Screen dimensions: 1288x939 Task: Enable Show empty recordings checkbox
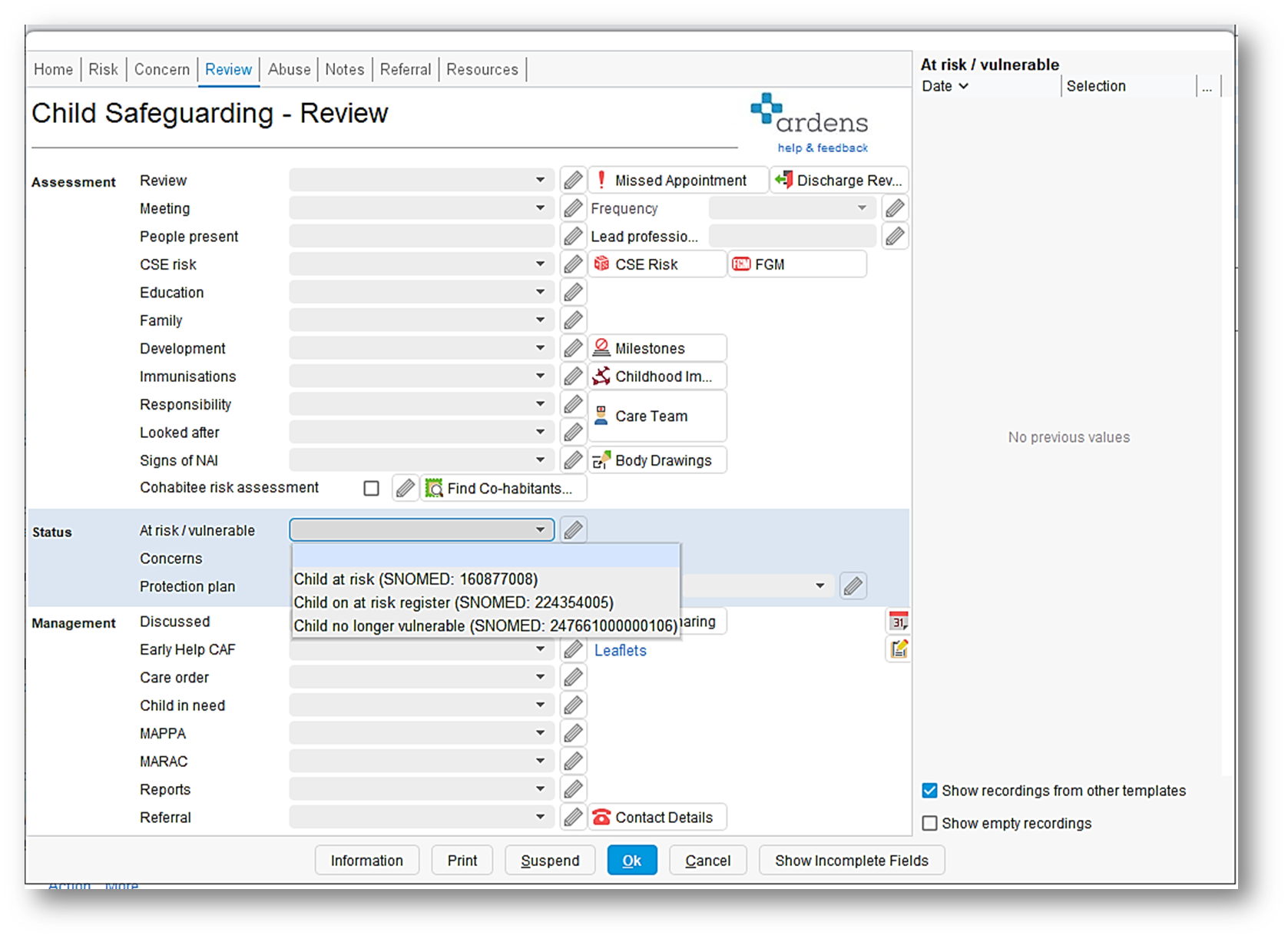tap(929, 823)
